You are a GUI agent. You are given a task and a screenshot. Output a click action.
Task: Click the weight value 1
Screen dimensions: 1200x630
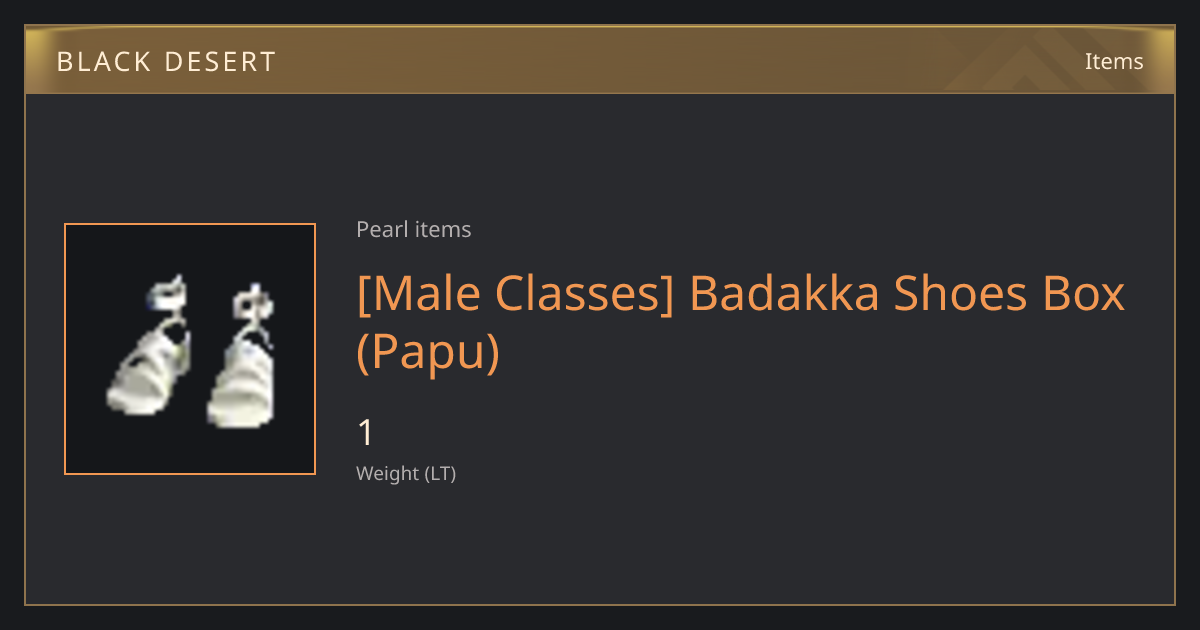pyautogui.click(x=365, y=433)
